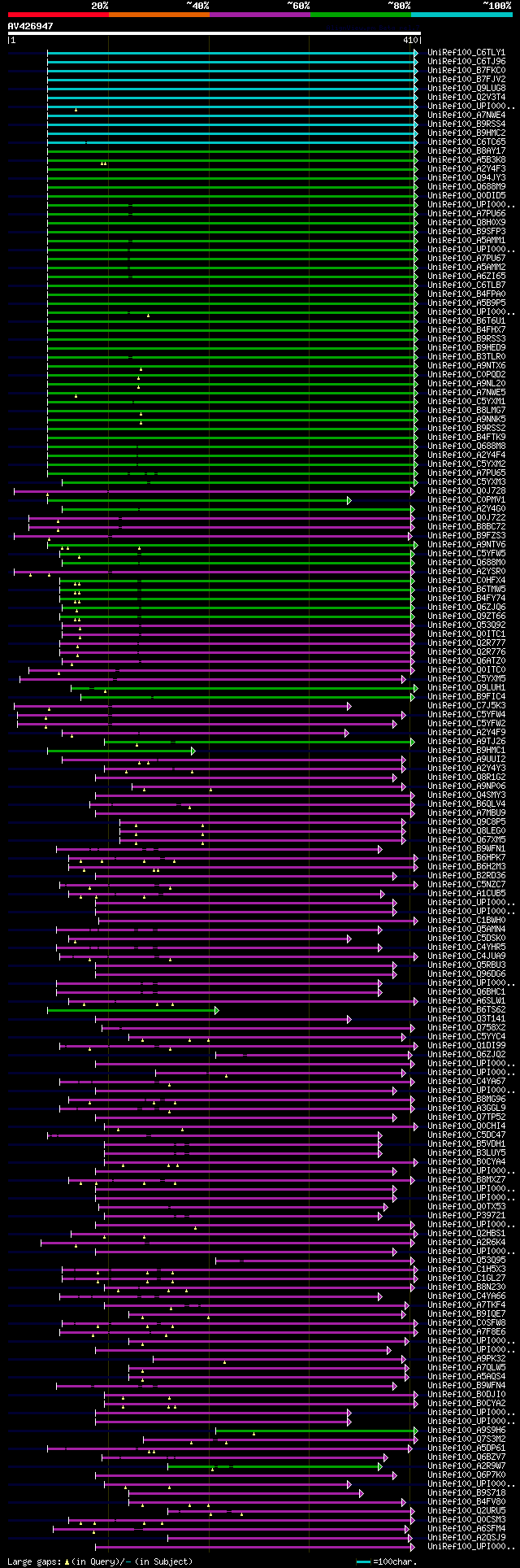Image resolution: width=520 pixels, height=1568 pixels.
Task: Select the UniRef100_B8LMG7 label
Action: click(466, 410)
